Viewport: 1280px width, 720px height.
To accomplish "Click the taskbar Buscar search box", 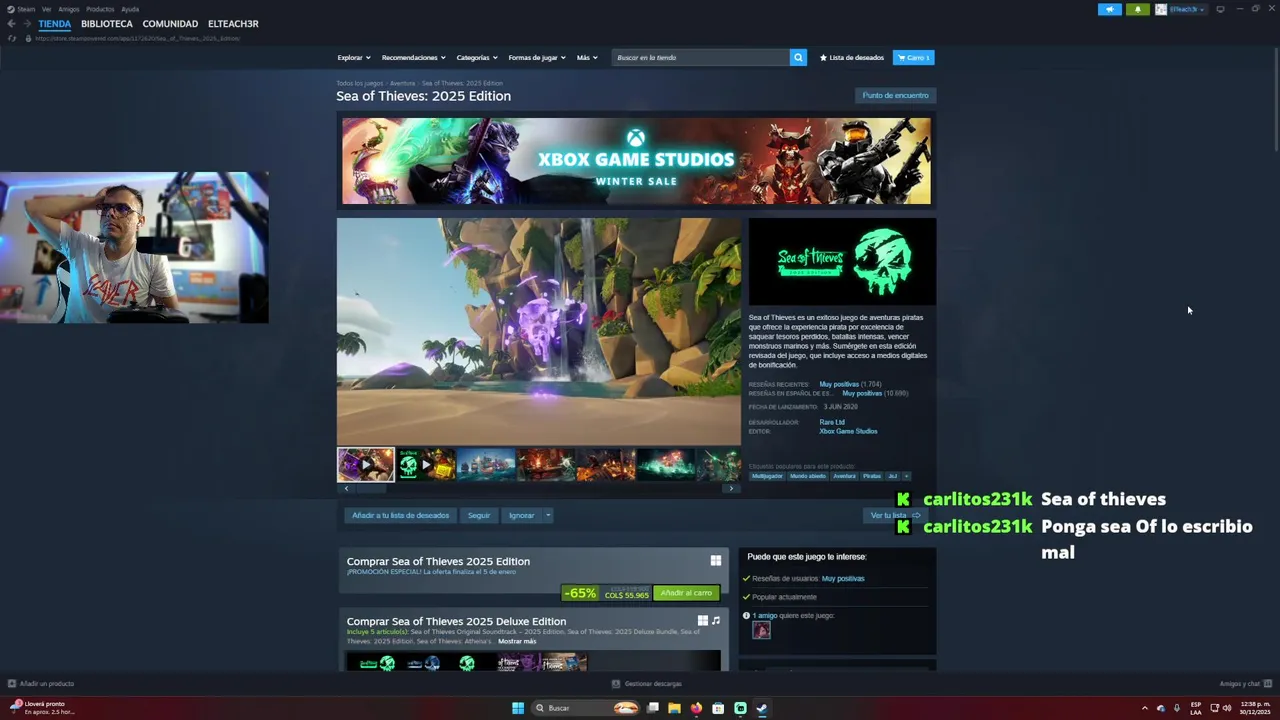I will (x=586, y=708).
